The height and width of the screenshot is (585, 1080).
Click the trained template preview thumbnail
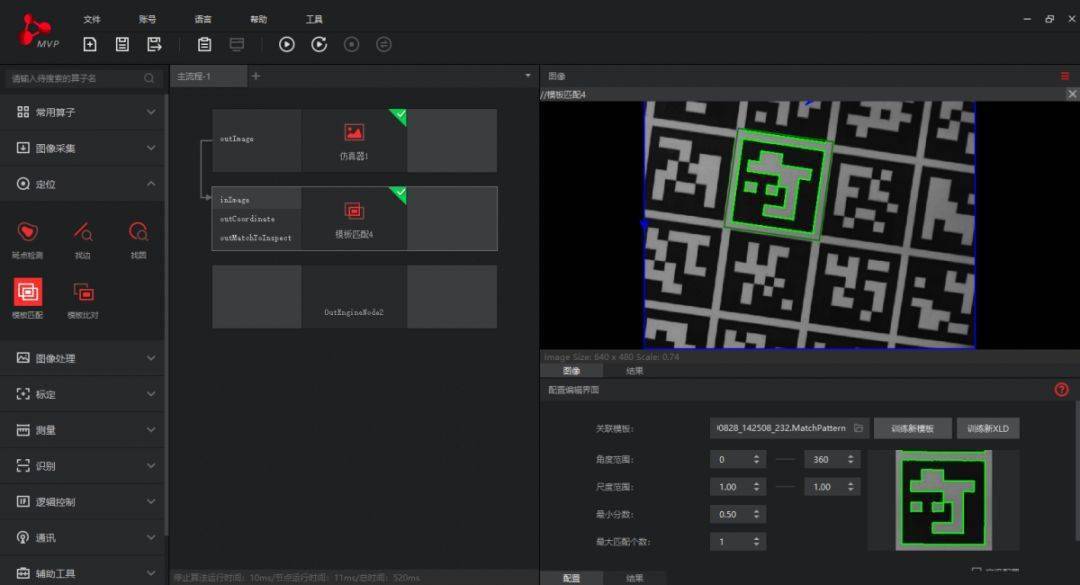click(x=944, y=500)
